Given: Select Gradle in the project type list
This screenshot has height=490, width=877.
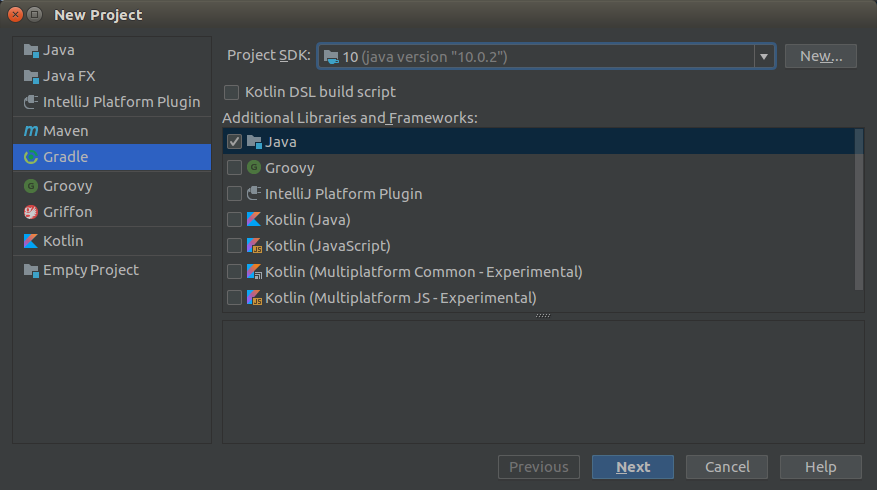Looking at the screenshot, I should (112, 157).
